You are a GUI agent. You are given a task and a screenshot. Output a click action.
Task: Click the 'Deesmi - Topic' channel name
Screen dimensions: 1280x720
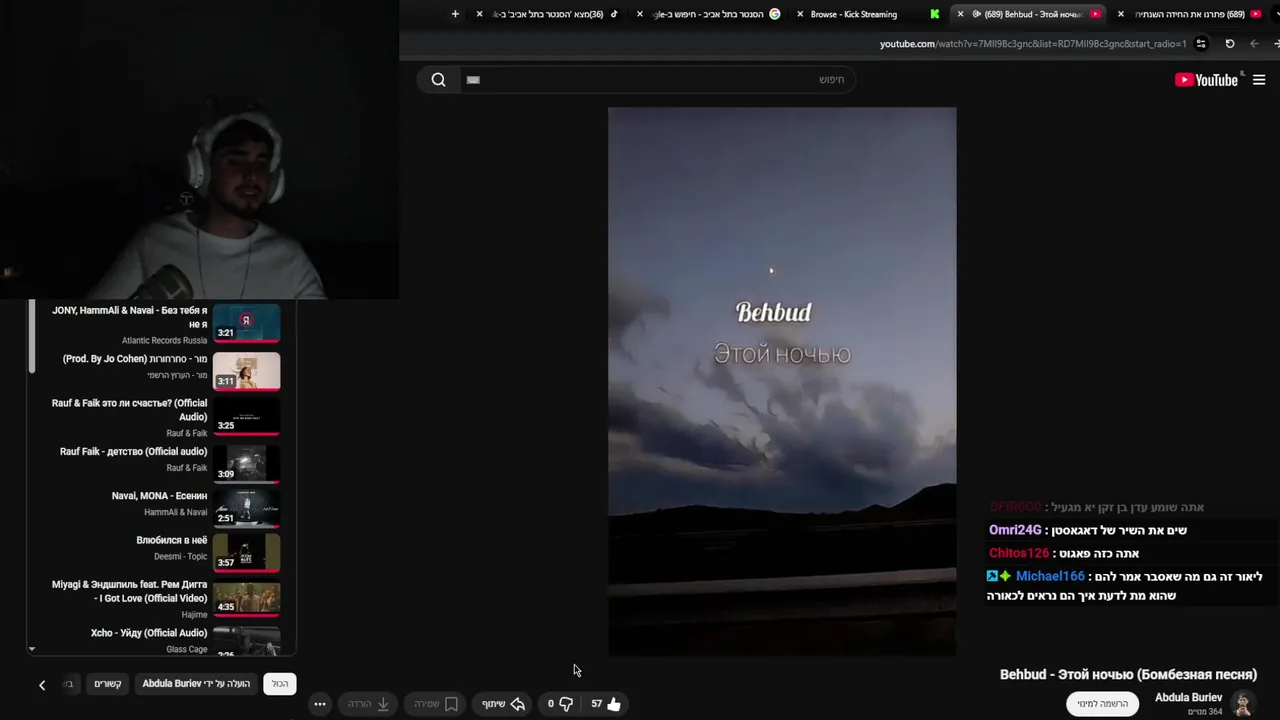pyautogui.click(x=181, y=557)
